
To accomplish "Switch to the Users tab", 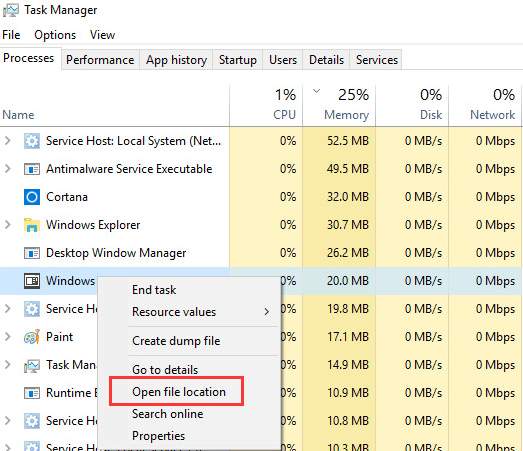I will 283,60.
